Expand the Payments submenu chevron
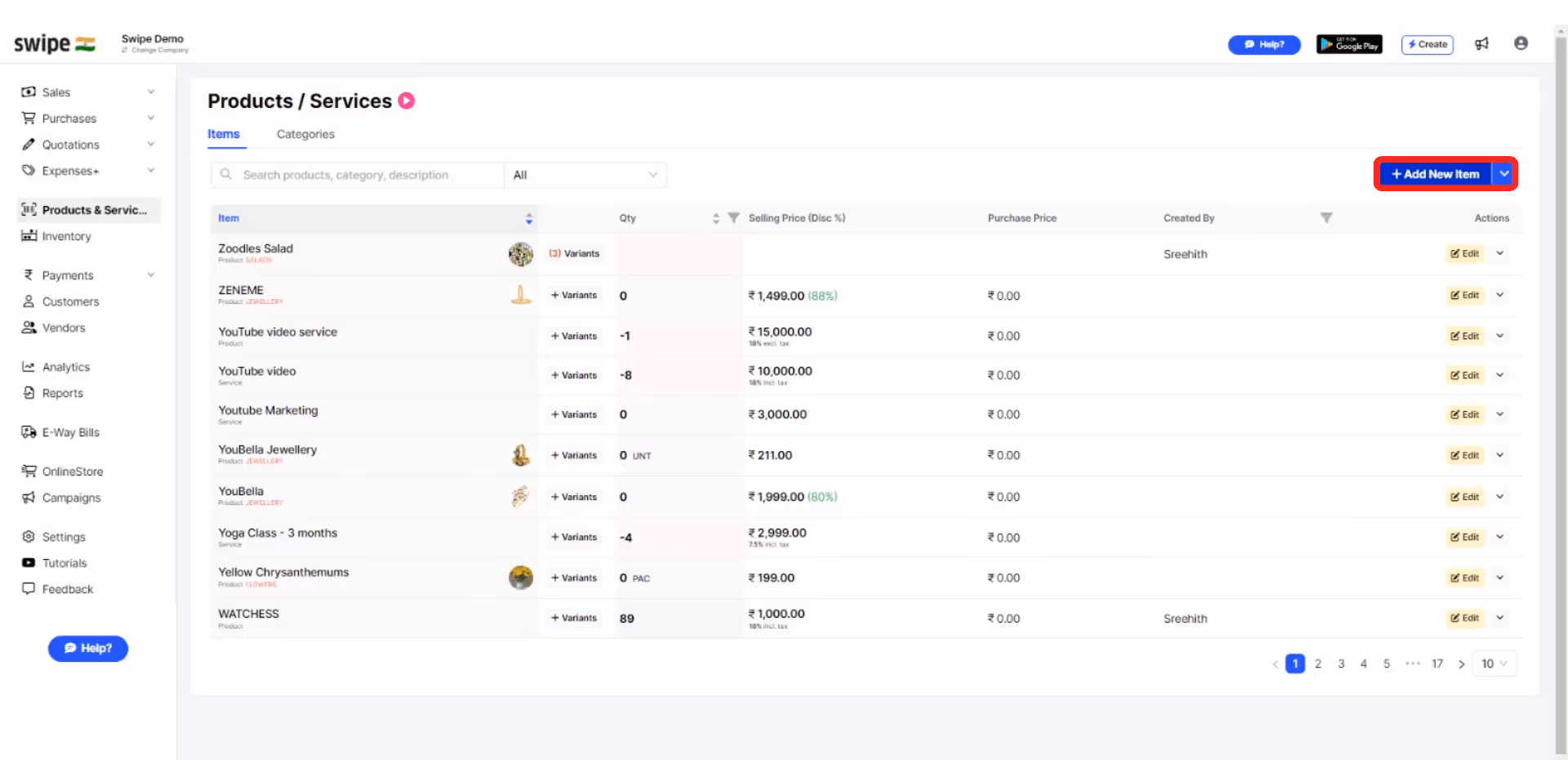The image size is (1568, 760). point(151,275)
